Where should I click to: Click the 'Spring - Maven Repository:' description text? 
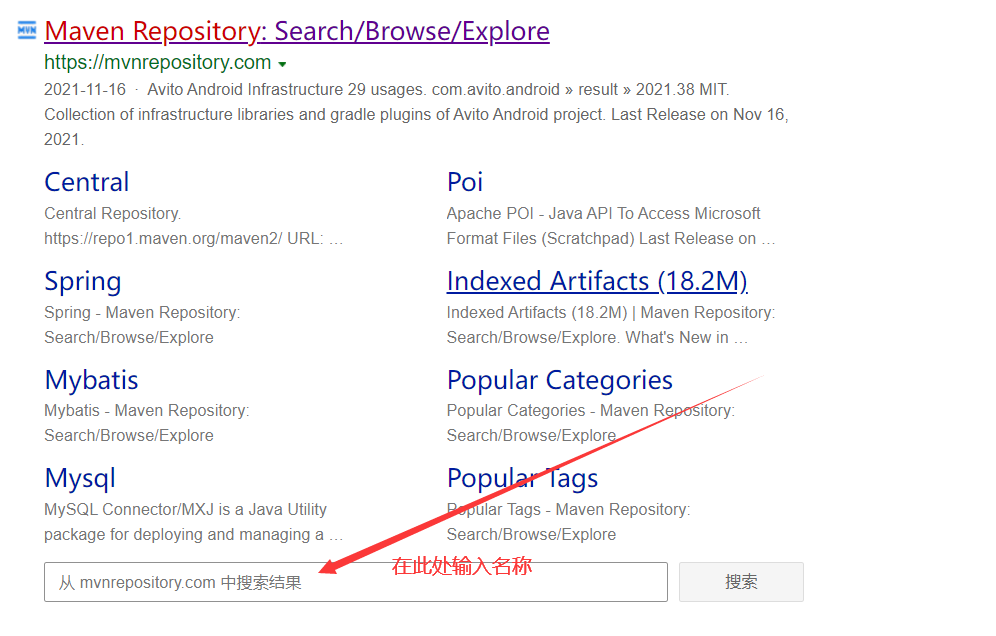point(142,313)
